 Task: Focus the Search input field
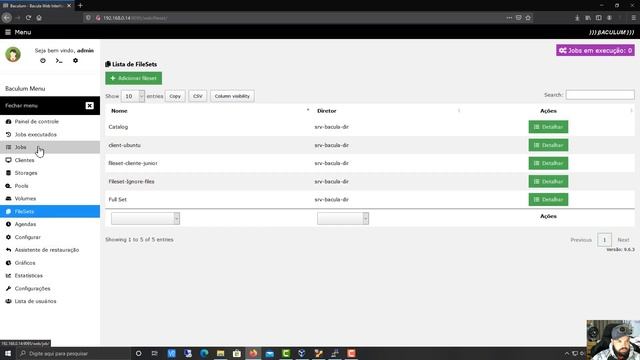[600, 95]
